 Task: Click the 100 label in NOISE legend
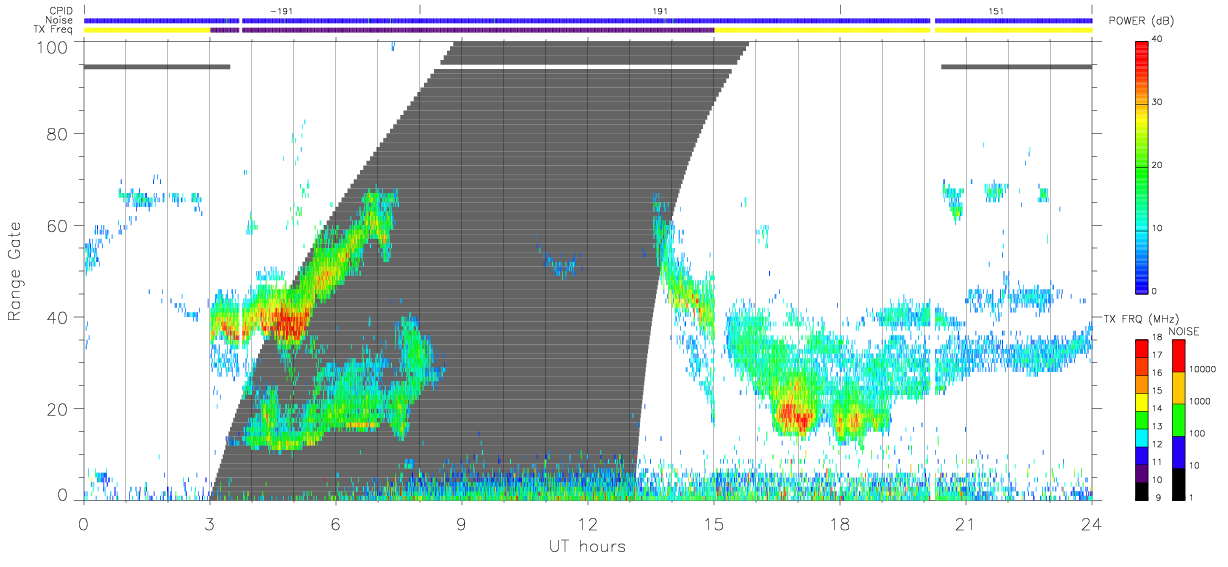tap(1199, 434)
